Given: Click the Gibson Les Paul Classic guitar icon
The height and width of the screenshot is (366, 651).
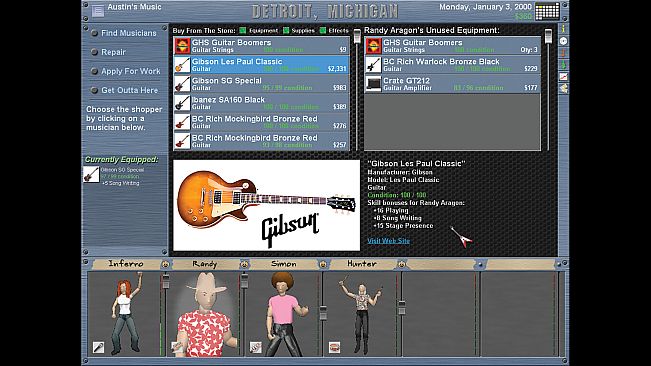Looking at the screenshot, I should pyautogui.click(x=182, y=65).
